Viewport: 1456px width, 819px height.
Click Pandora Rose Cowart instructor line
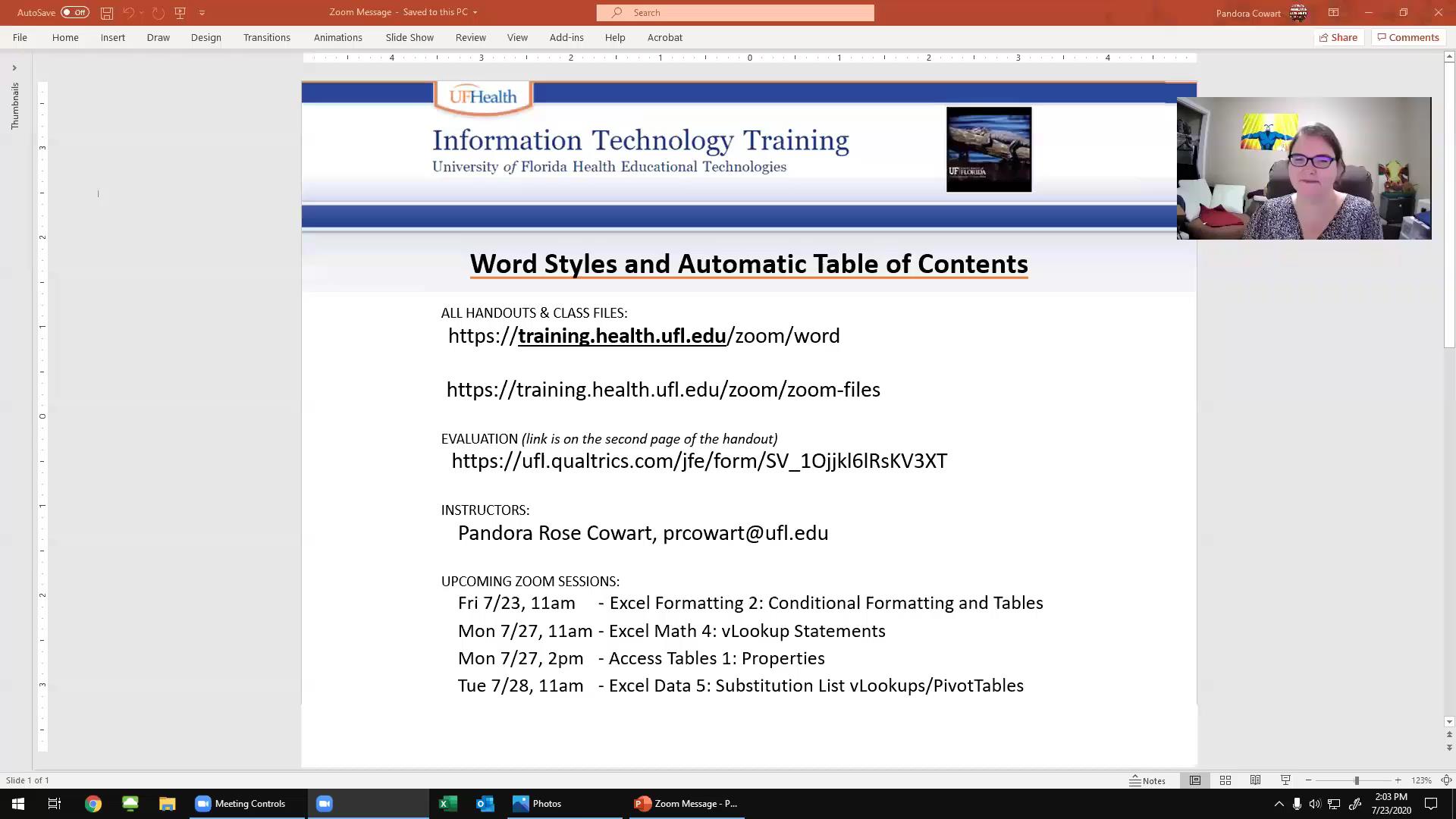(643, 533)
